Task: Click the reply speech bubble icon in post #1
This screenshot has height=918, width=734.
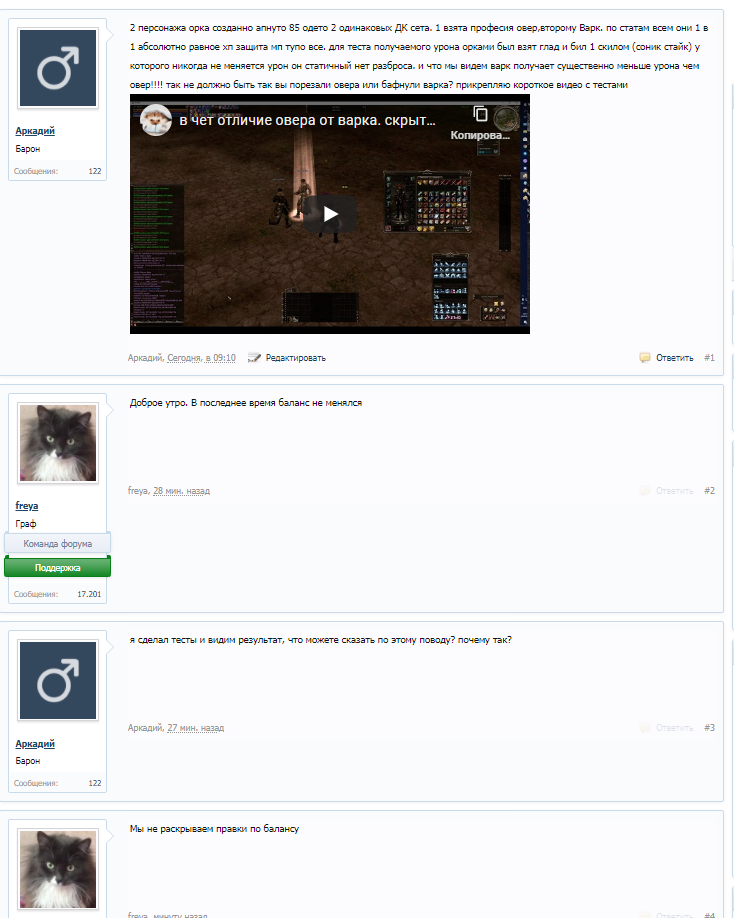Action: [645, 357]
